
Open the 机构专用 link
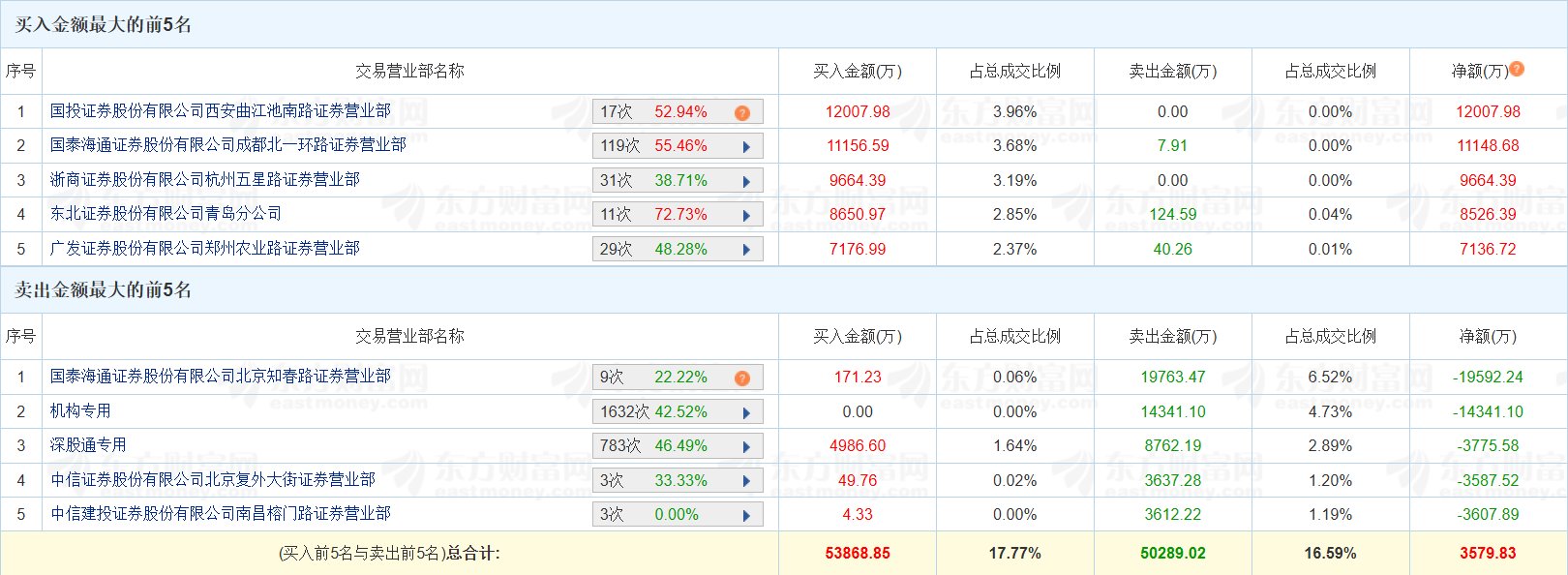point(80,411)
